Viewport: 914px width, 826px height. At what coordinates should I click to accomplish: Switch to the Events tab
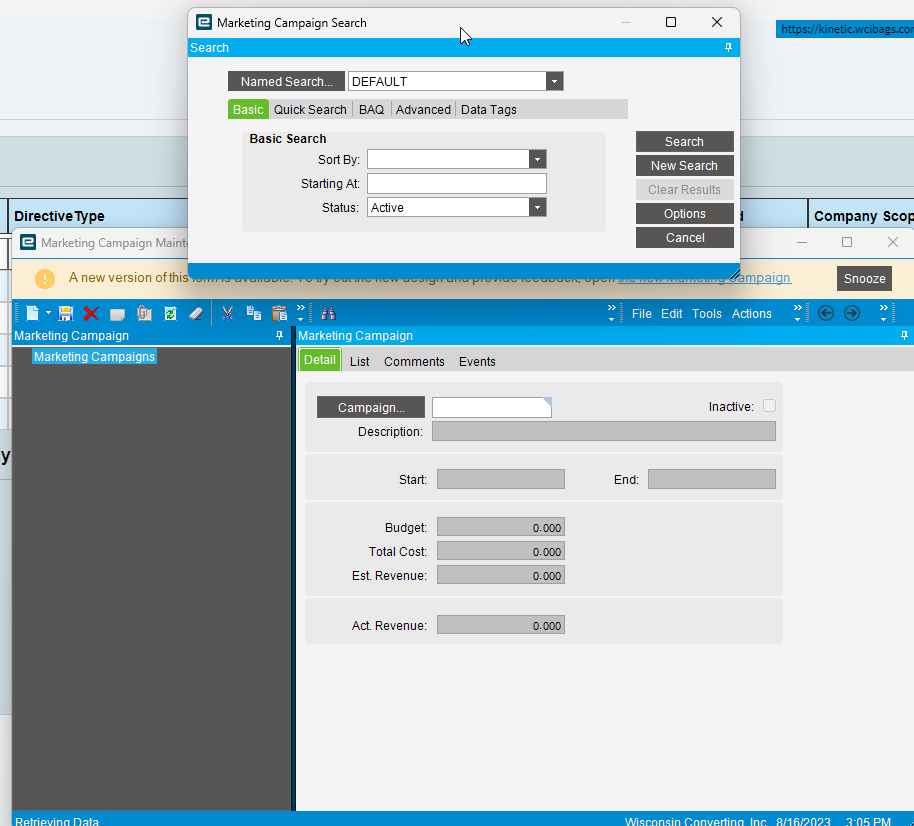(x=477, y=361)
